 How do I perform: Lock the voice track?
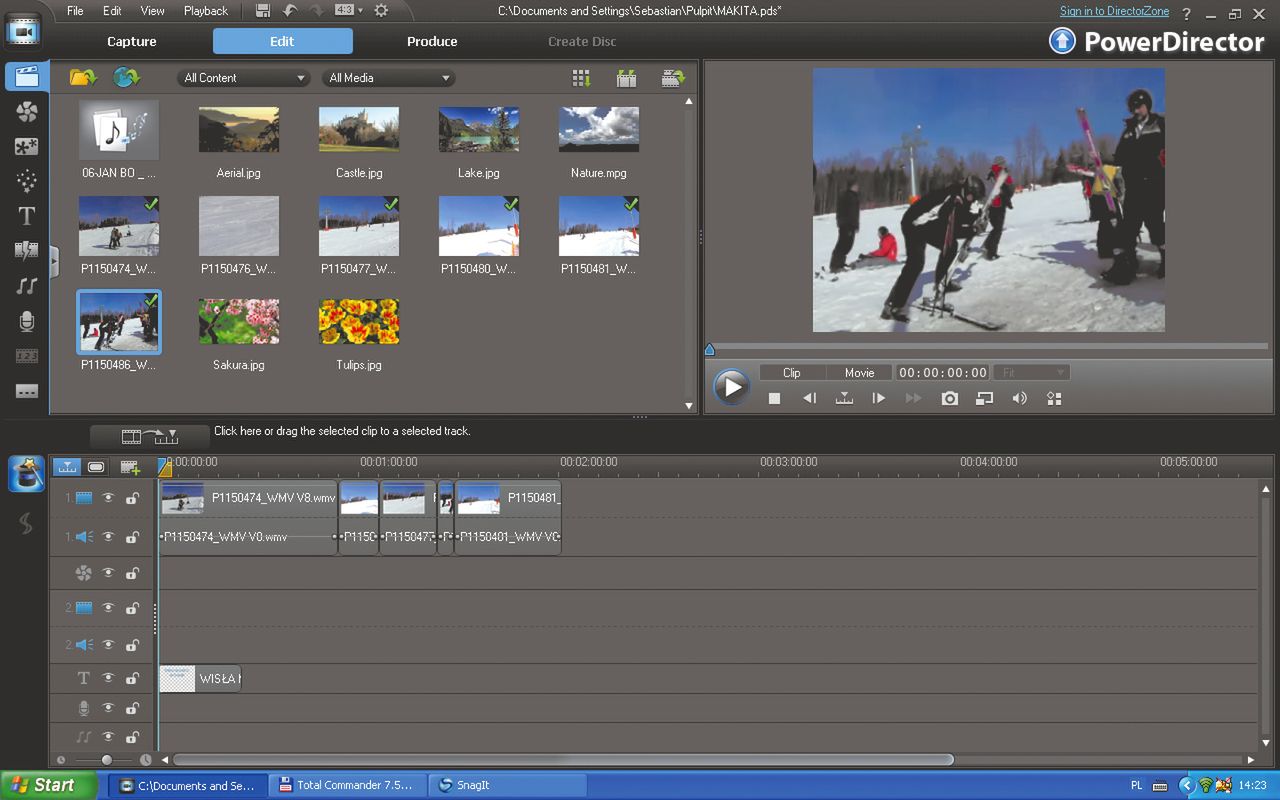132,708
